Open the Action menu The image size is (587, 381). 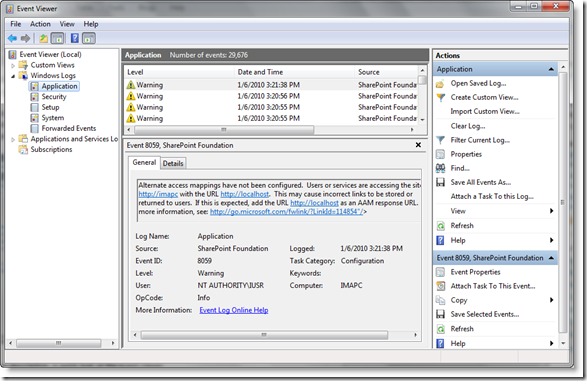coord(40,24)
